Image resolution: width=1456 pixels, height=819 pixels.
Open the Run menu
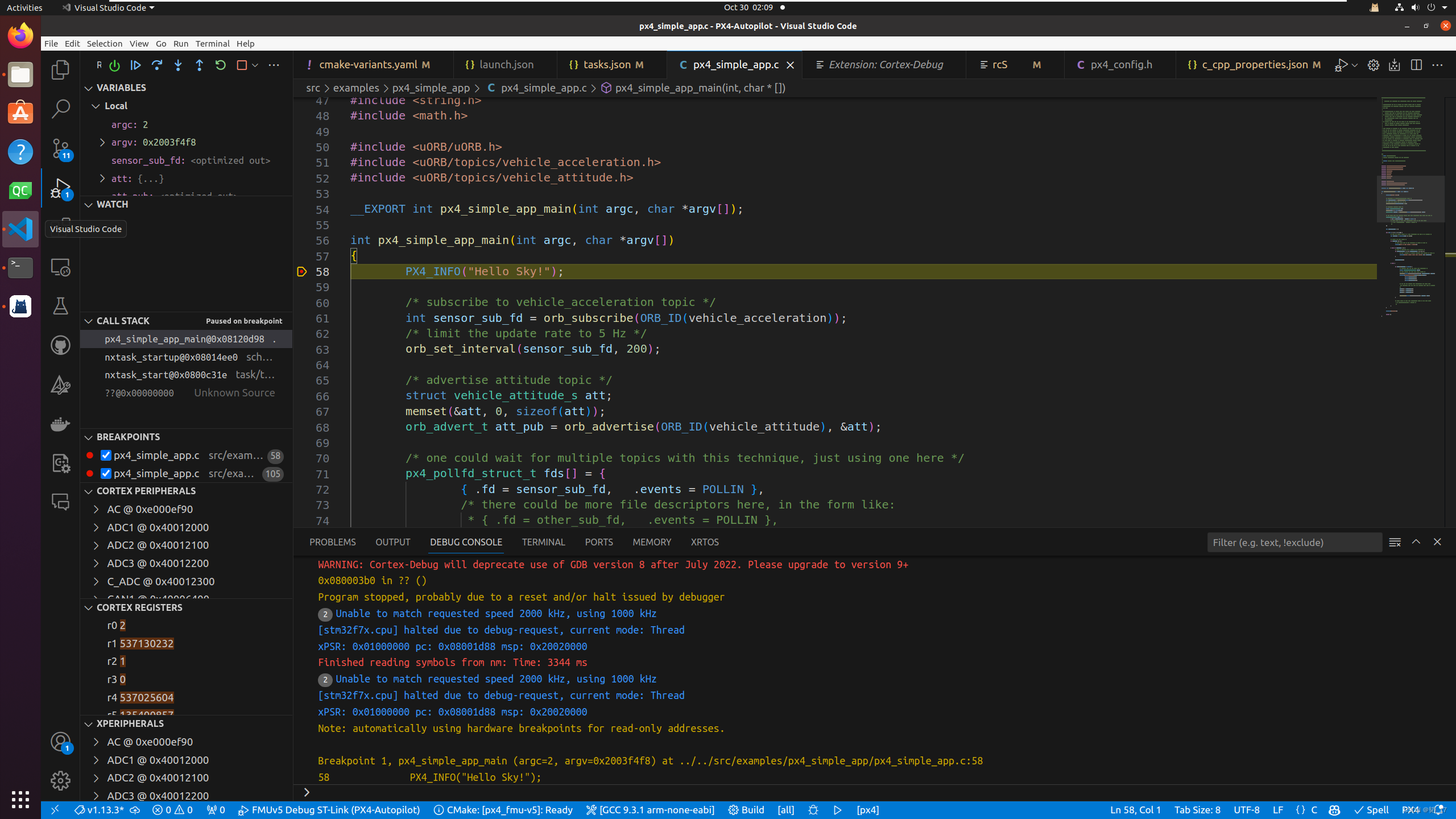tap(181, 44)
